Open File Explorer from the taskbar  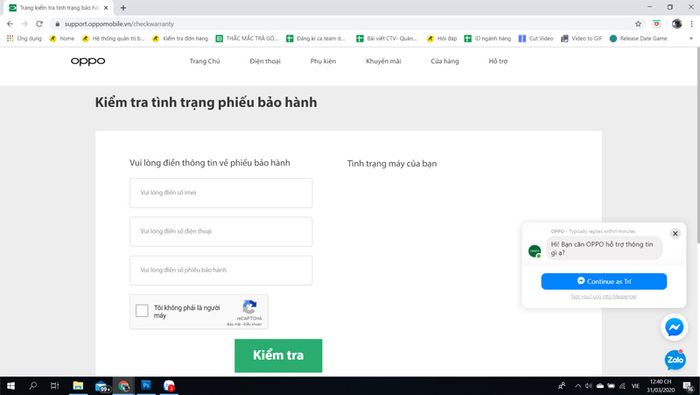click(x=78, y=386)
